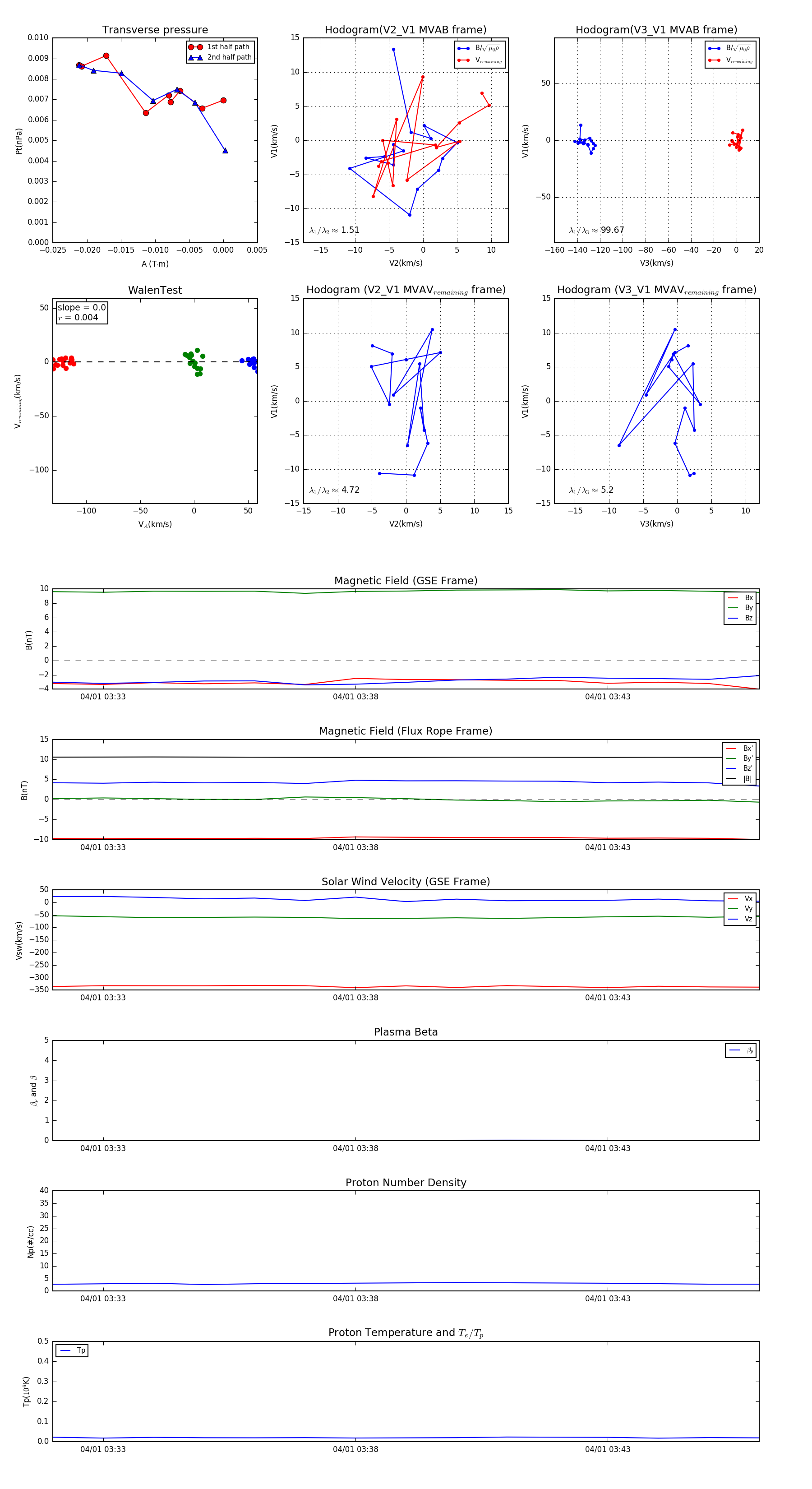This screenshot has height=1489, width=812.
Task: Click the "r = 0.004" text
Action: click(78, 317)
